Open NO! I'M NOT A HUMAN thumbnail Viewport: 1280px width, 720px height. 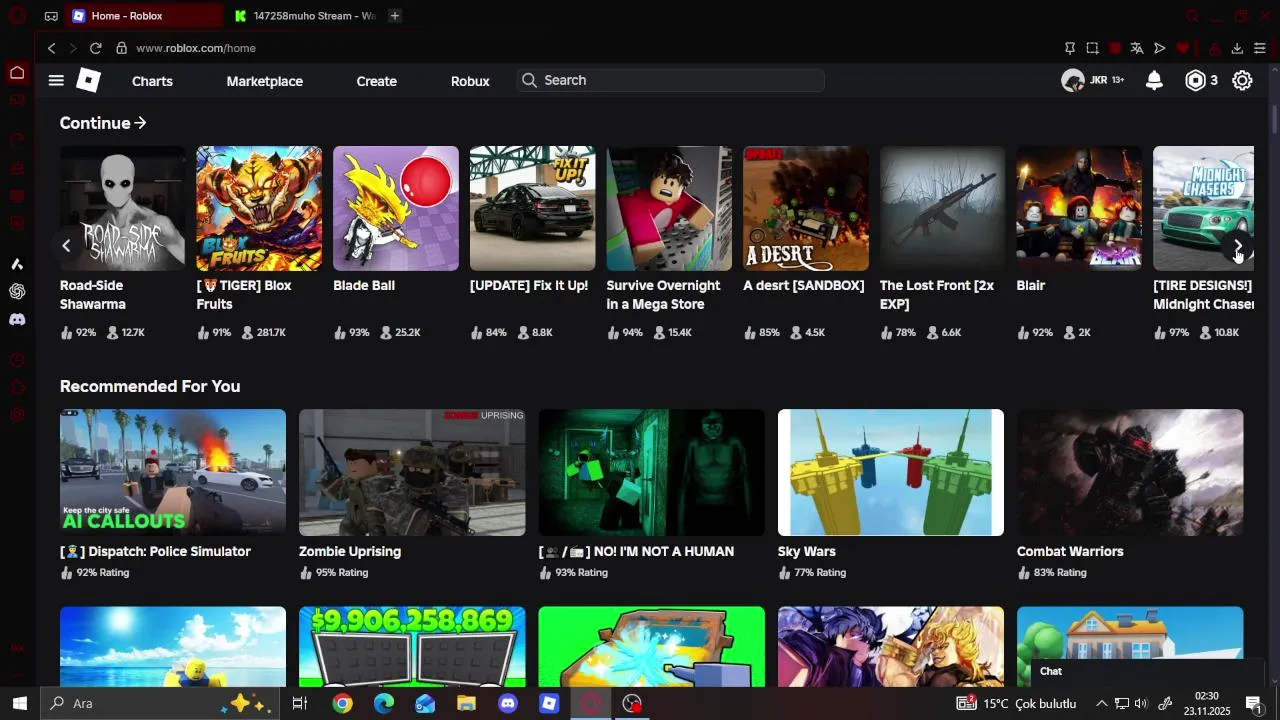(x=651, y=472)
